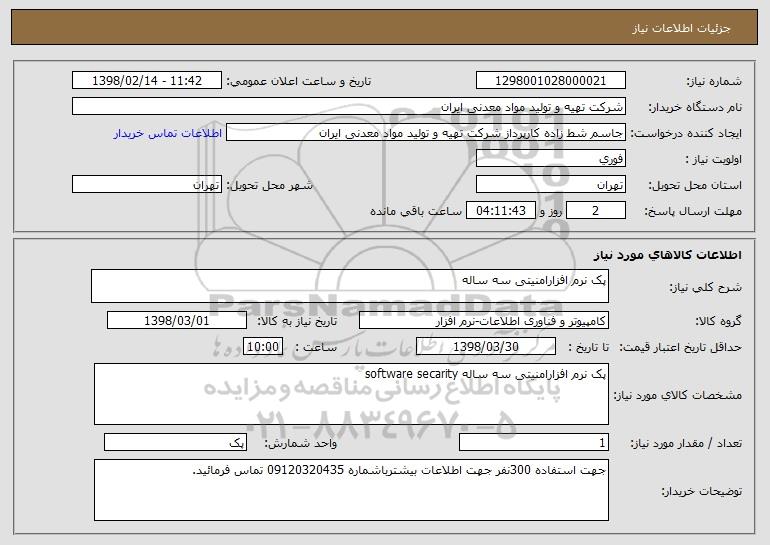
Task: Click the label اولویت نیاز
Action: (x=714, y=160)
